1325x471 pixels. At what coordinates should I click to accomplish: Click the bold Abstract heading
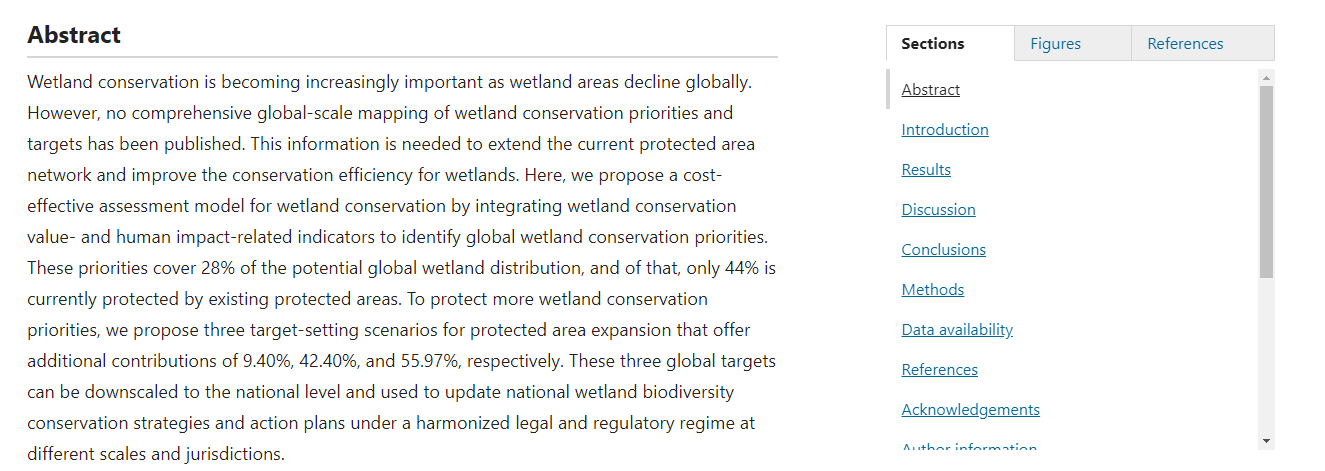[74, 36]
